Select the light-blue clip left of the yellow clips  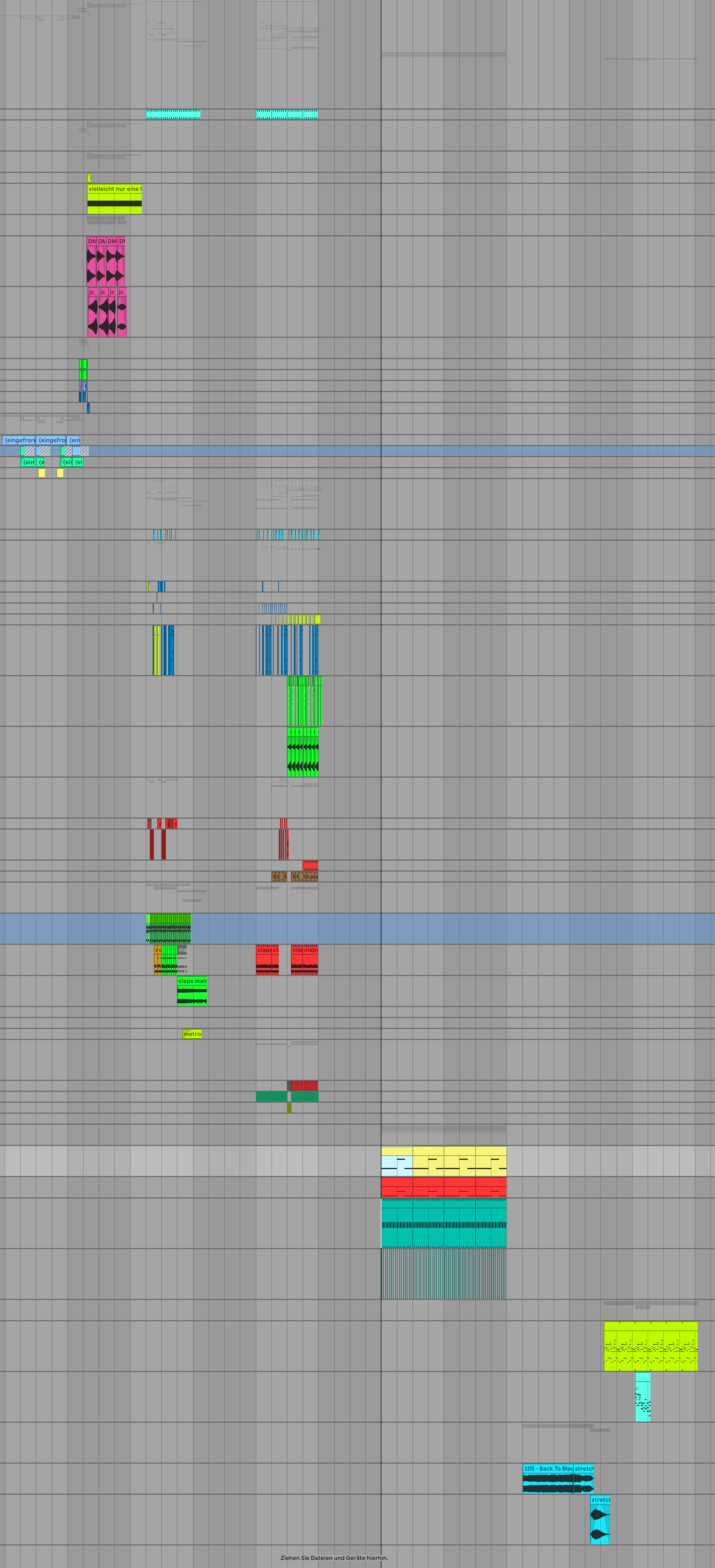397,1162
